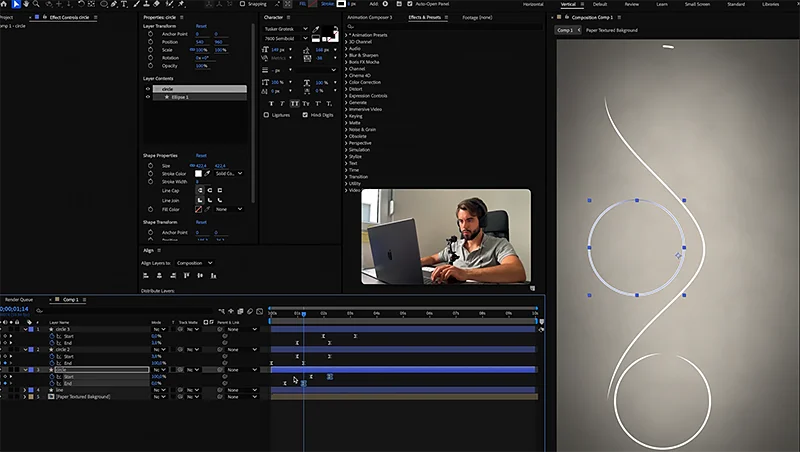This screenshot has height=452, width=800.
Task: Click the align top icon
Action: (x=186, y=275)
